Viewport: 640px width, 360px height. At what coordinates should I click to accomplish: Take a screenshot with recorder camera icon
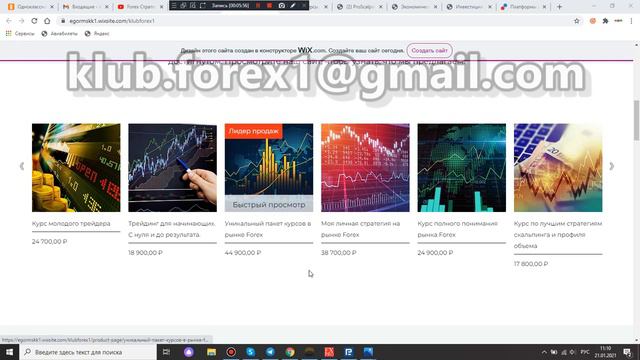[x=282, y=5]
